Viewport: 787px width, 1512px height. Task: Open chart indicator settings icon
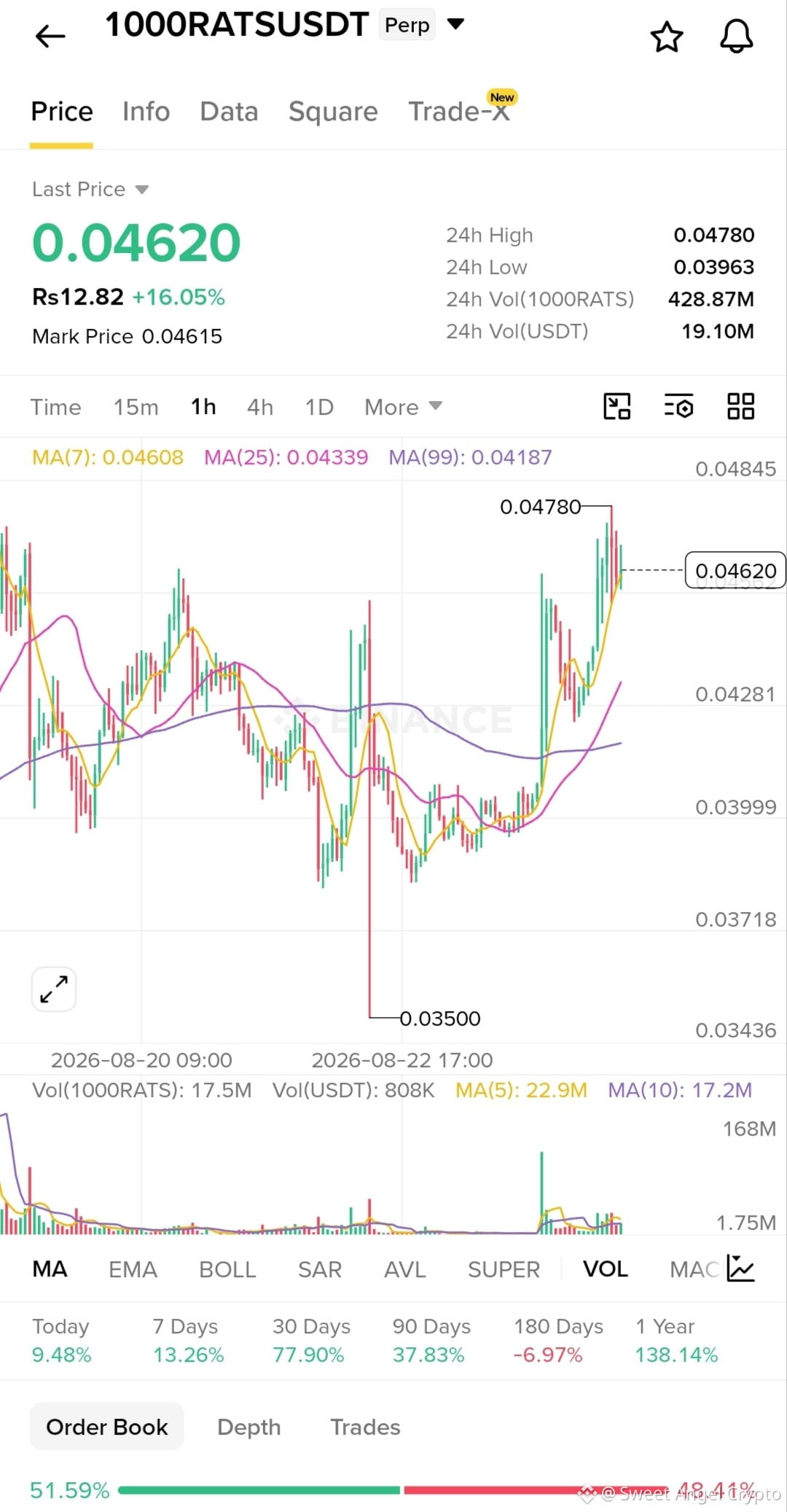678,406
